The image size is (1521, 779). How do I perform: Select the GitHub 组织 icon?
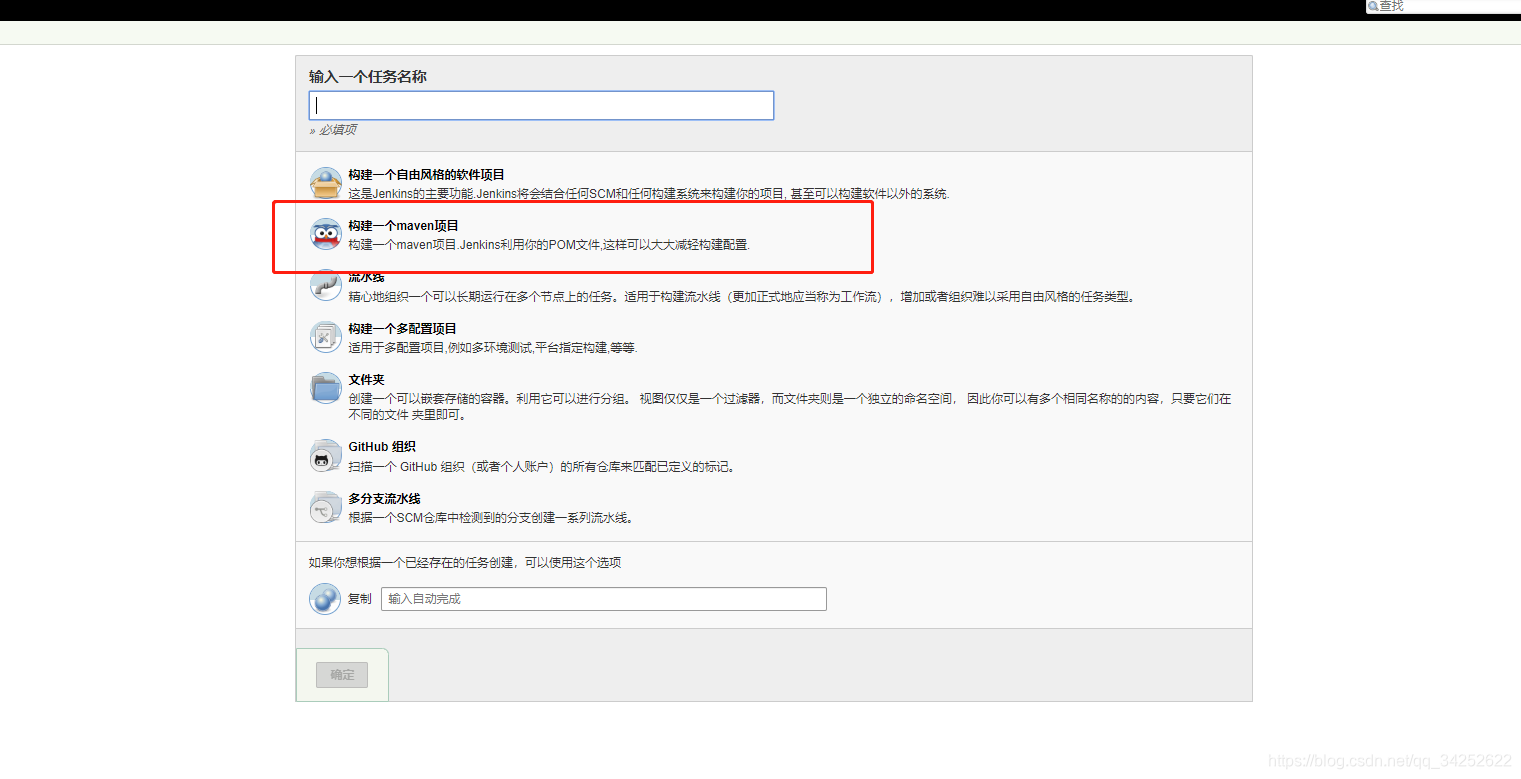point(326,456)
